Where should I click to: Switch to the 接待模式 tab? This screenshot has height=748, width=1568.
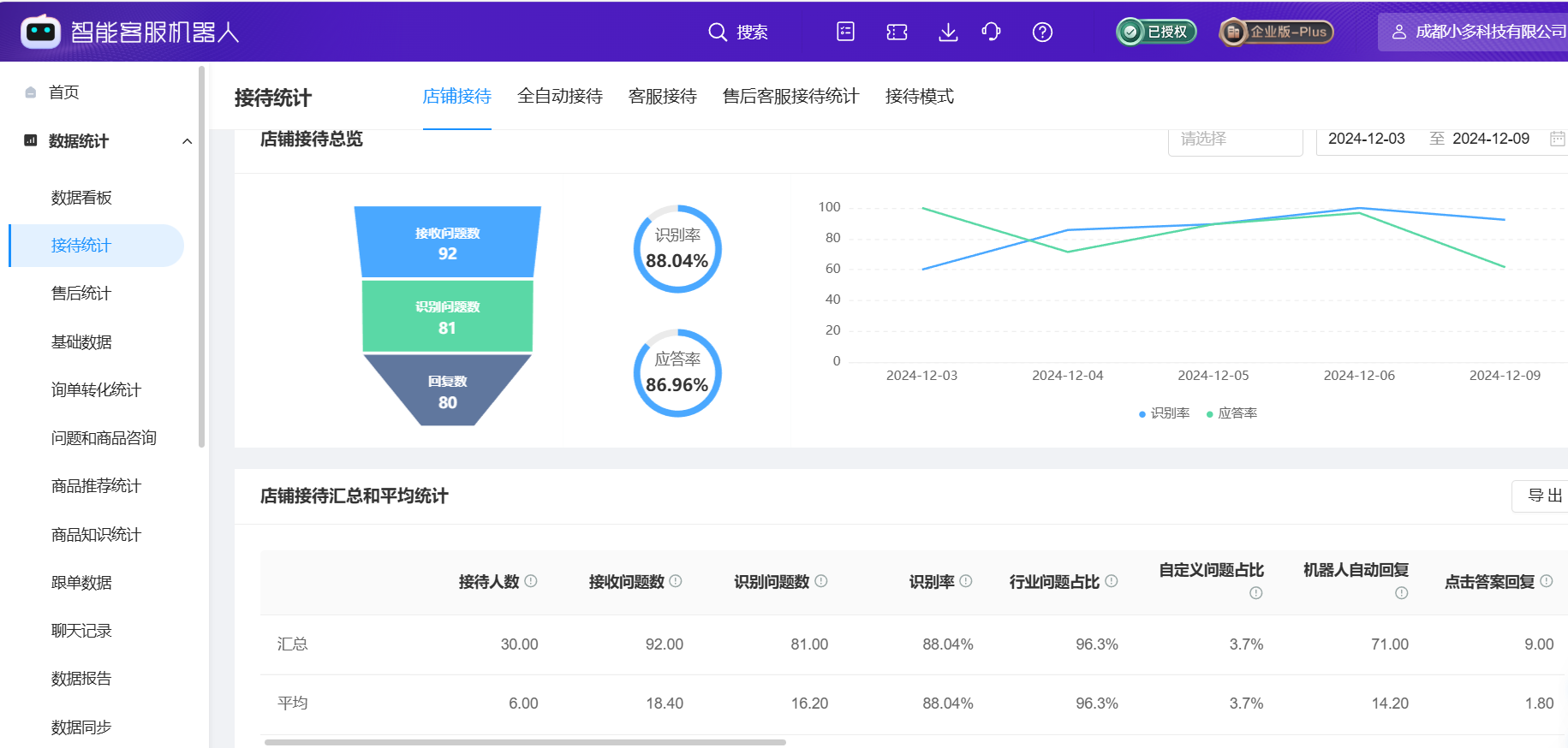coord(920,96)
